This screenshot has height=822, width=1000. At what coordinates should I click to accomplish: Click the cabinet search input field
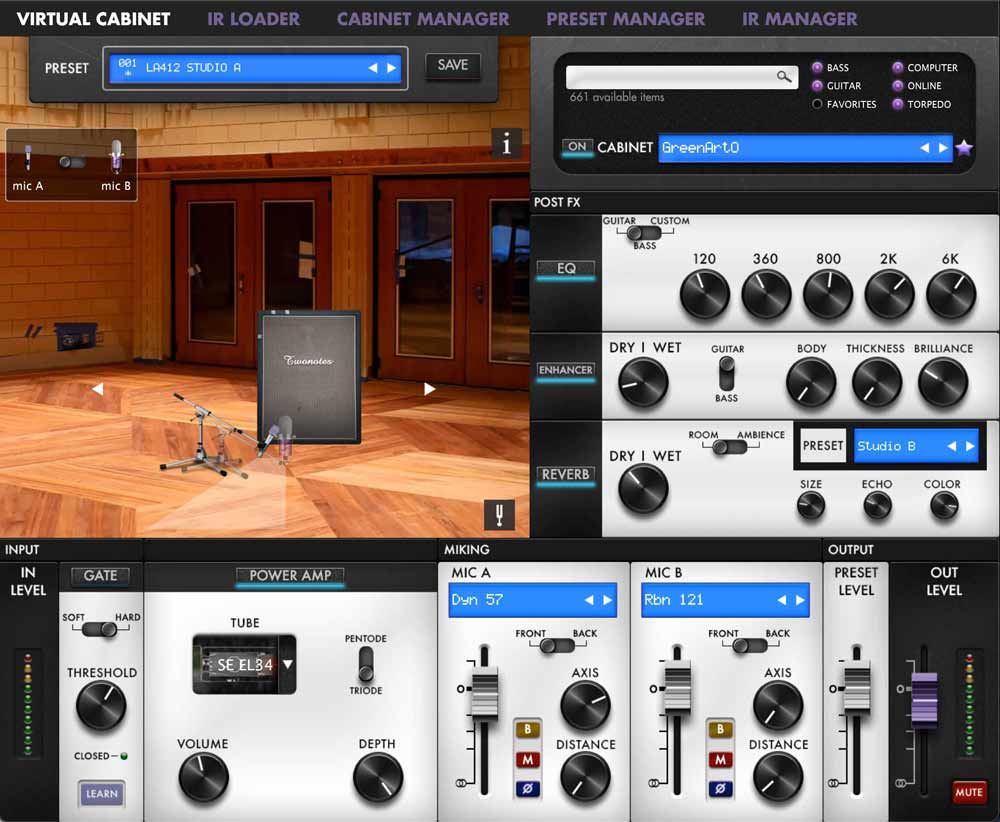point(682,77)
